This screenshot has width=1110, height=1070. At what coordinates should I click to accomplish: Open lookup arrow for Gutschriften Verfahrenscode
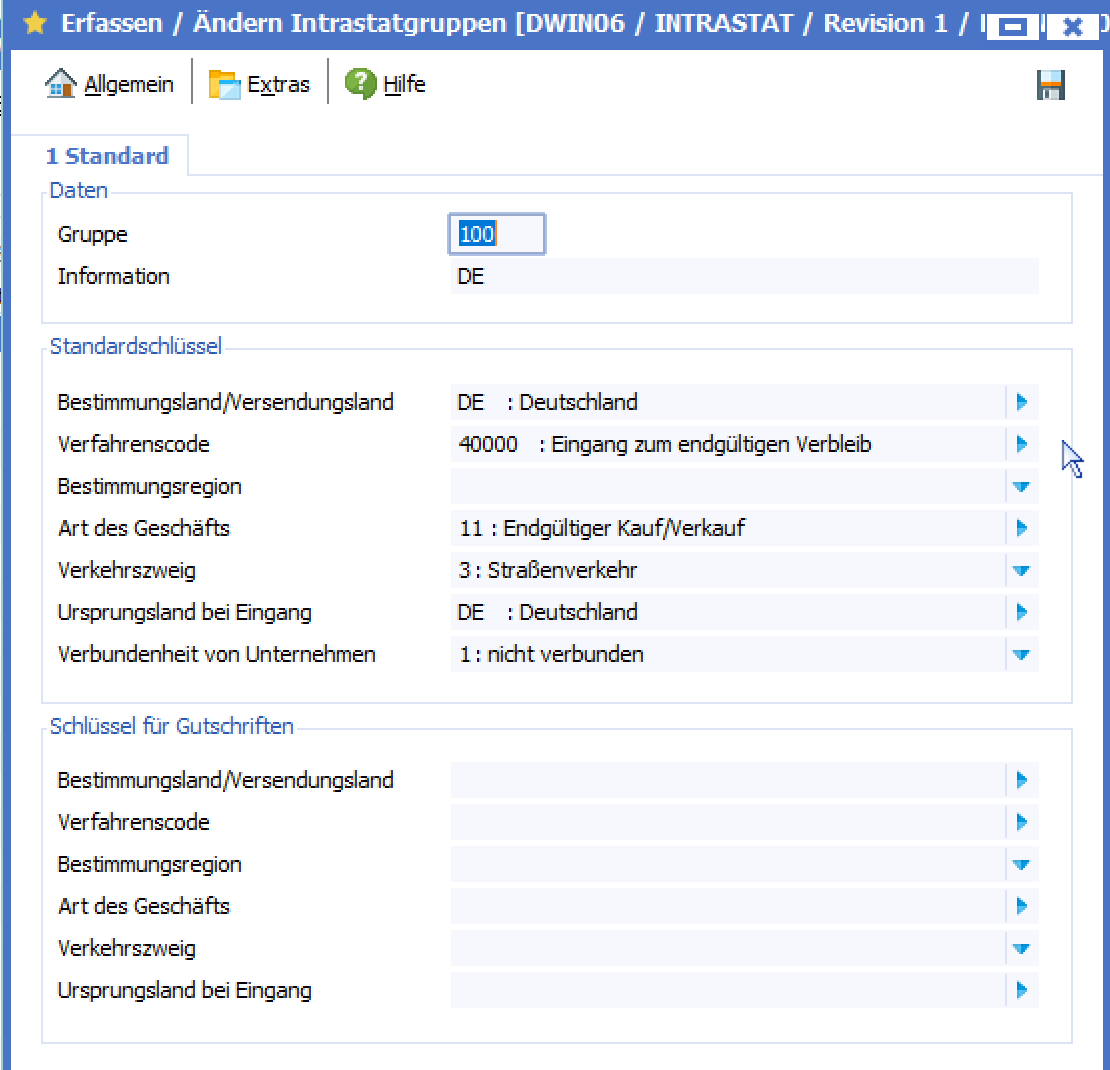point(1022,822)
